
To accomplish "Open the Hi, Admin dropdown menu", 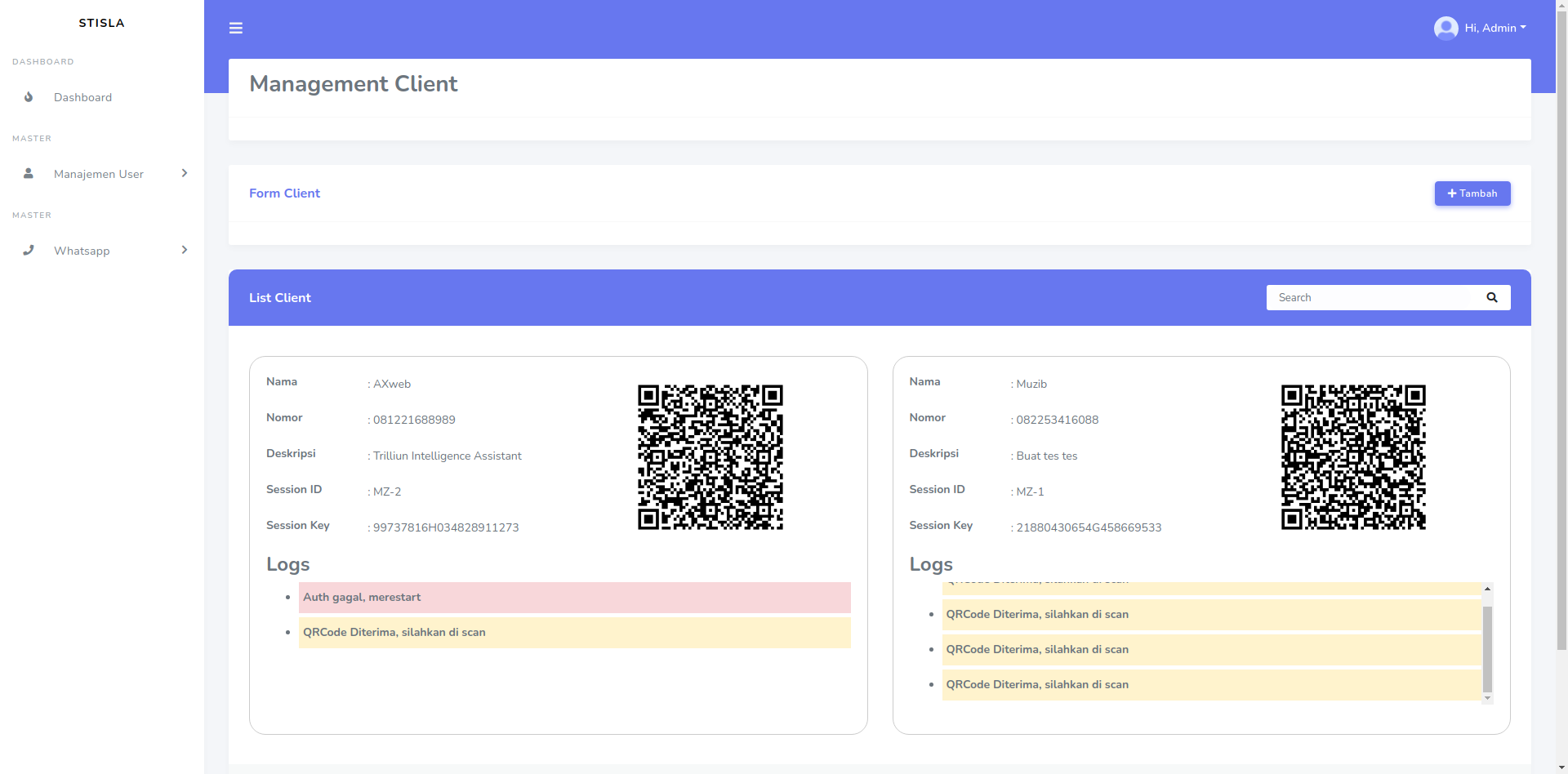I will point(1494,29).
